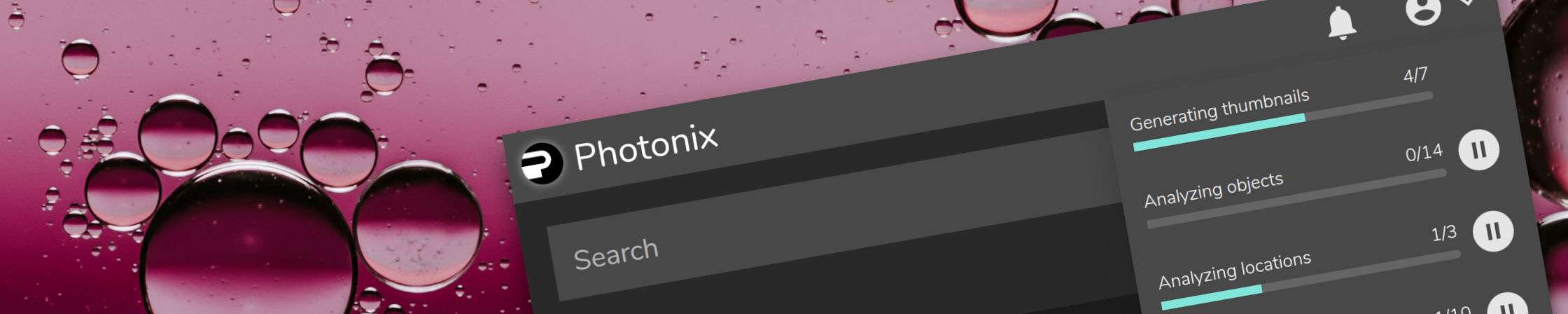
Task: Click the 1/3 locations counter
Action: [1444, 233]
